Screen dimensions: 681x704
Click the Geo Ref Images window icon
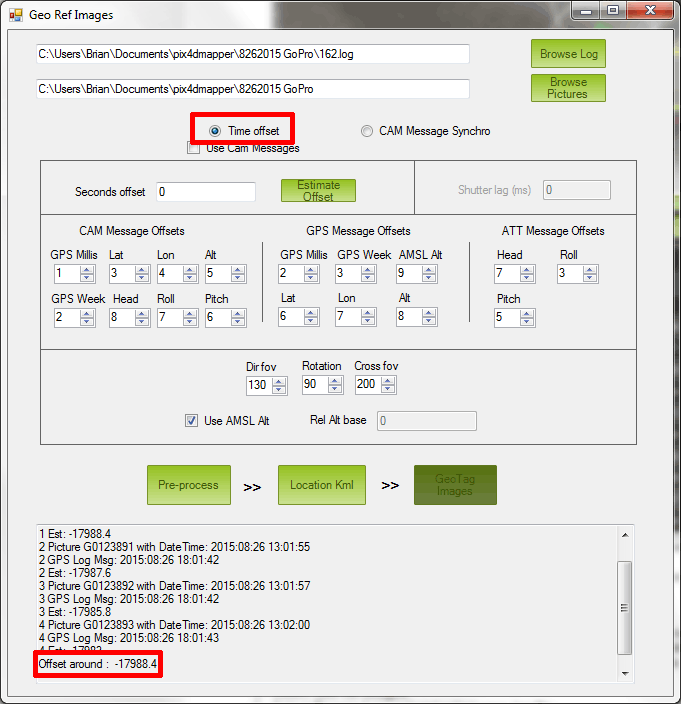pyautogui.click(x=16, y=15)
